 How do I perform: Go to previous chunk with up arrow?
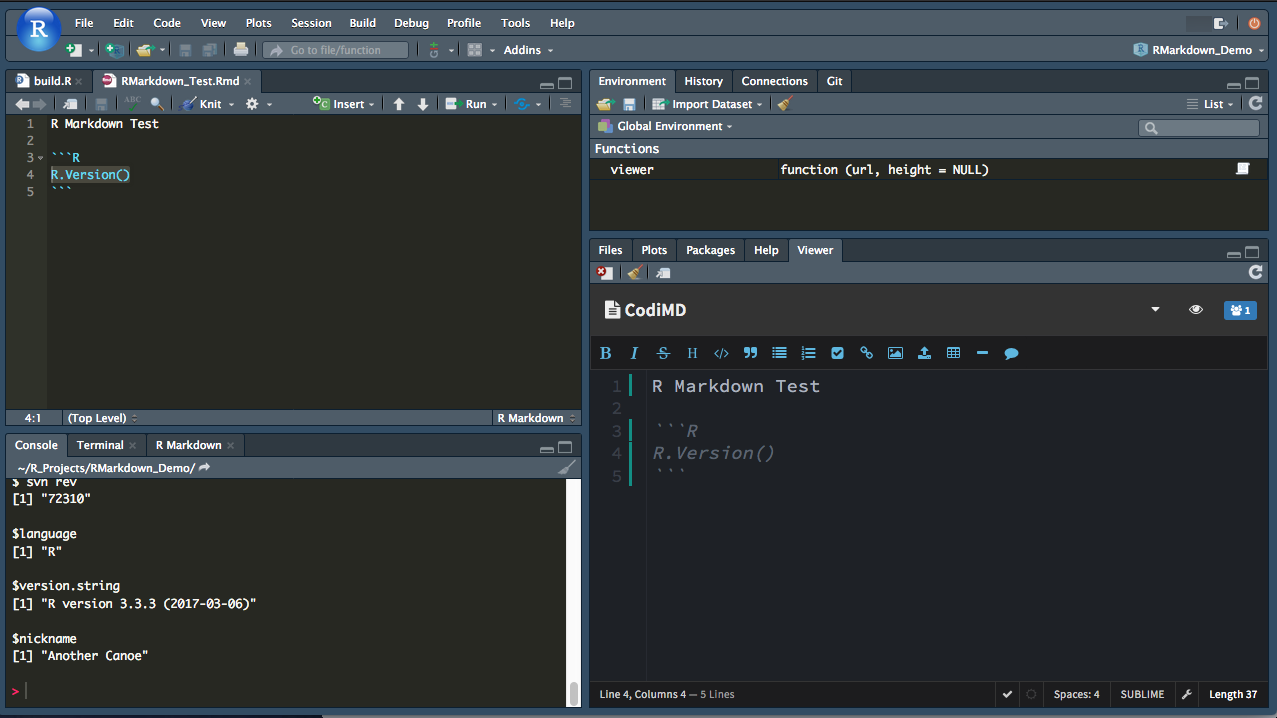coord(399,104)
